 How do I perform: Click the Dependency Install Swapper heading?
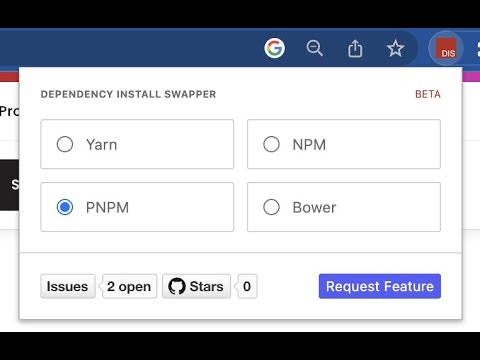pyautogui.click(x=128, y=94)
